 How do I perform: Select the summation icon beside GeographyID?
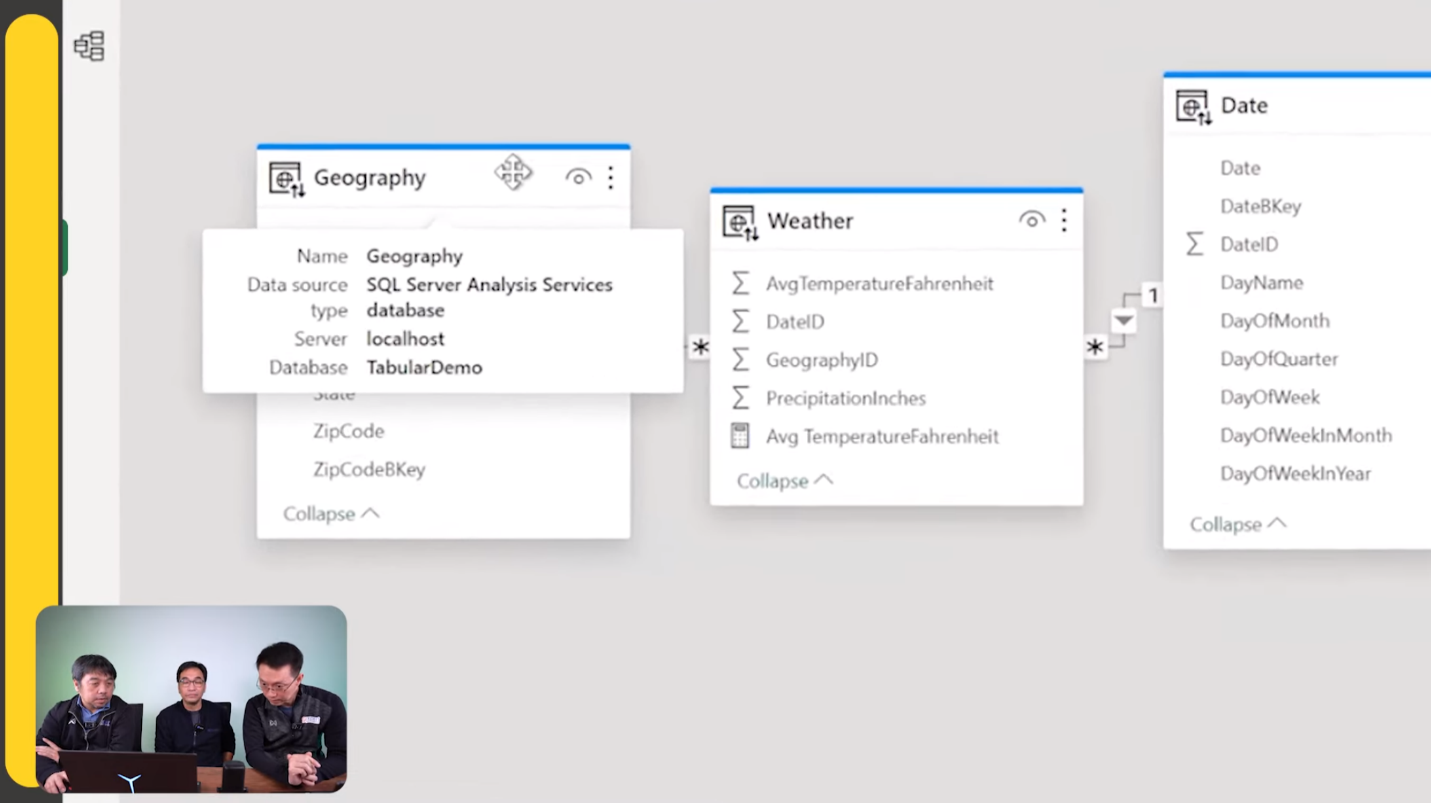(x=740, y=360)
